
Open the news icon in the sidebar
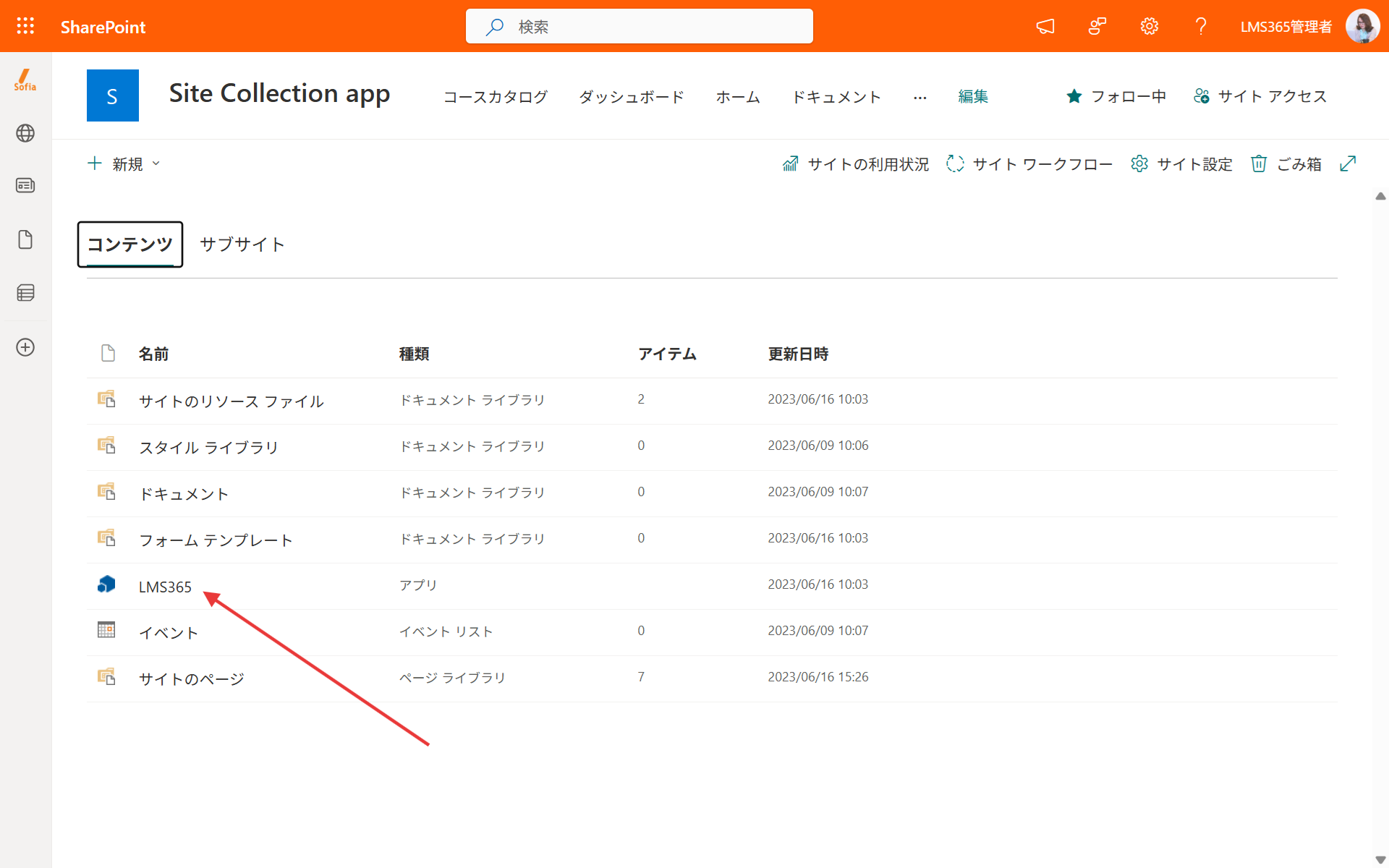(25, 185)
